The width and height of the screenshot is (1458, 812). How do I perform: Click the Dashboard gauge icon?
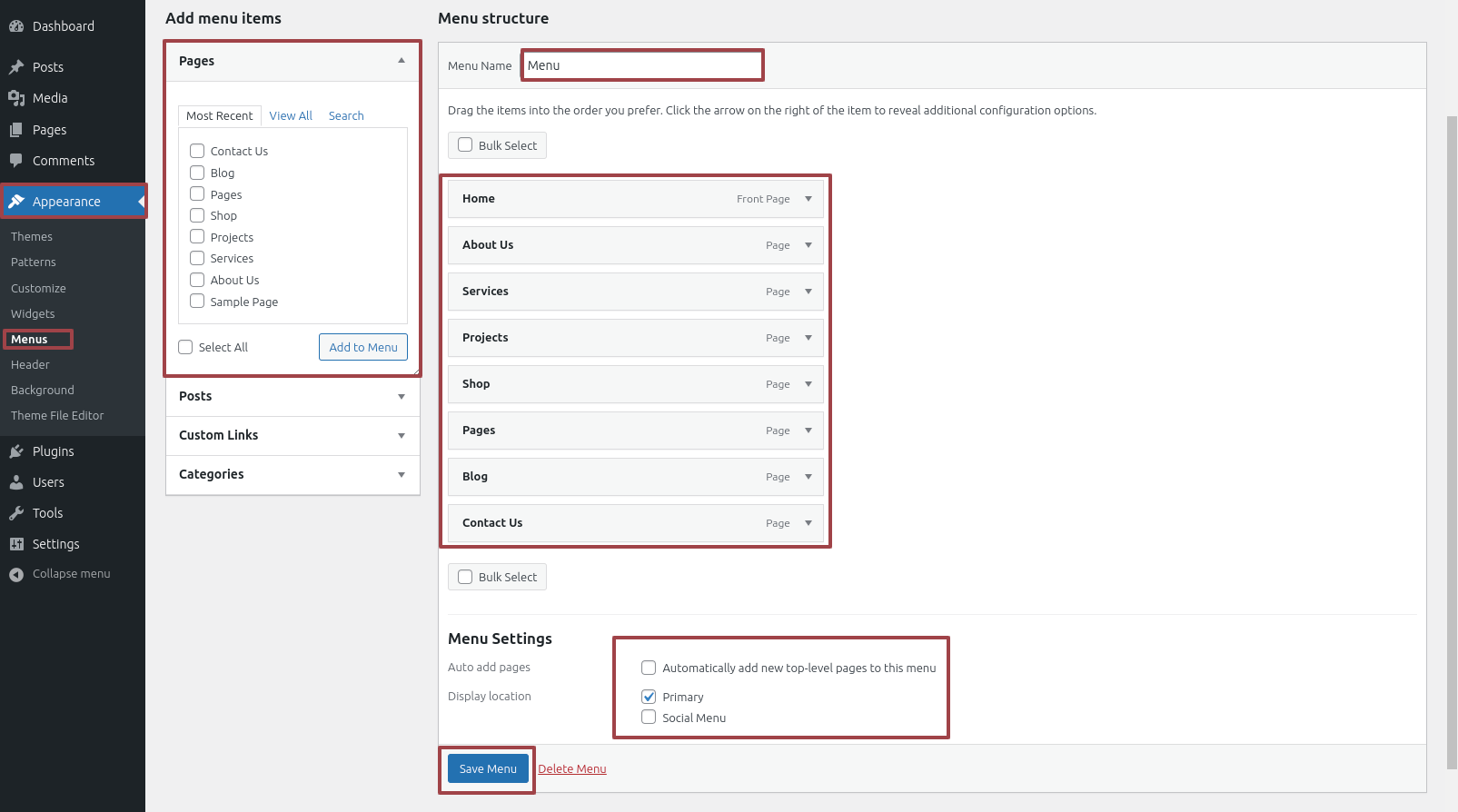tap(16, 26)
